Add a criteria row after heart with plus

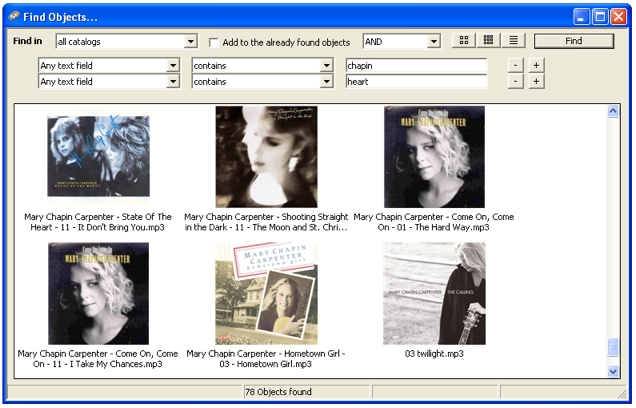point(536,81)
